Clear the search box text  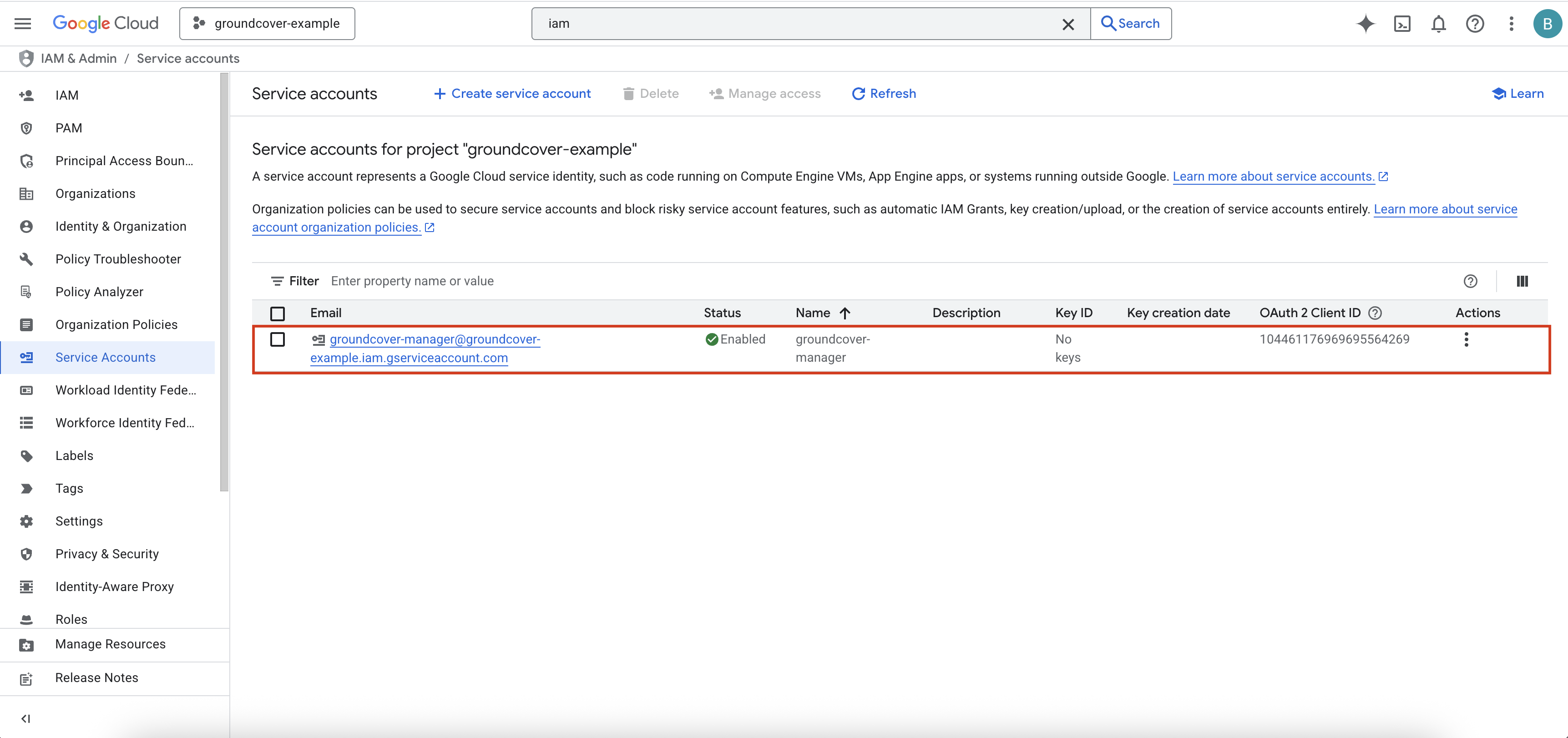(1067, 24)
